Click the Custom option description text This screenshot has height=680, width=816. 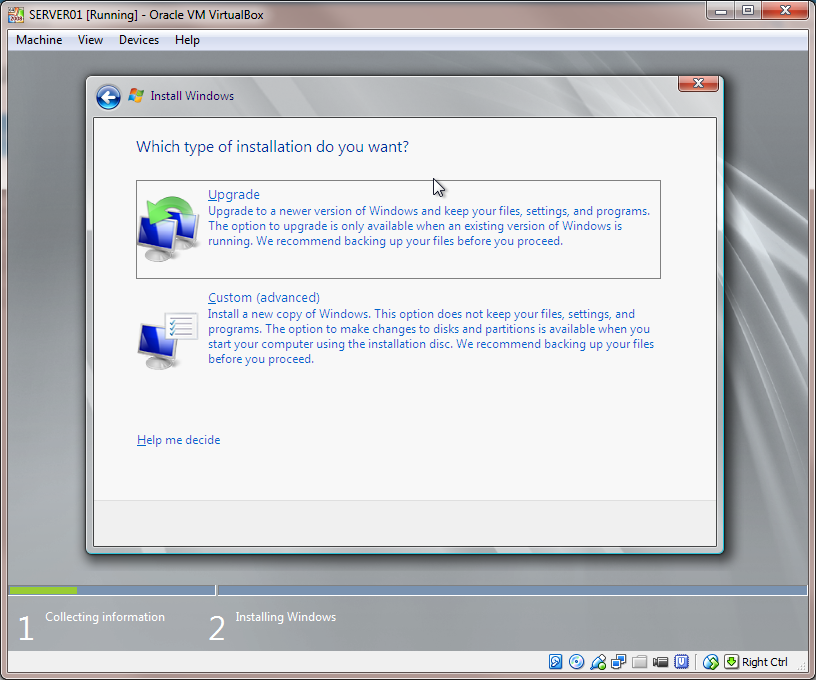click(x=431, y=337)
